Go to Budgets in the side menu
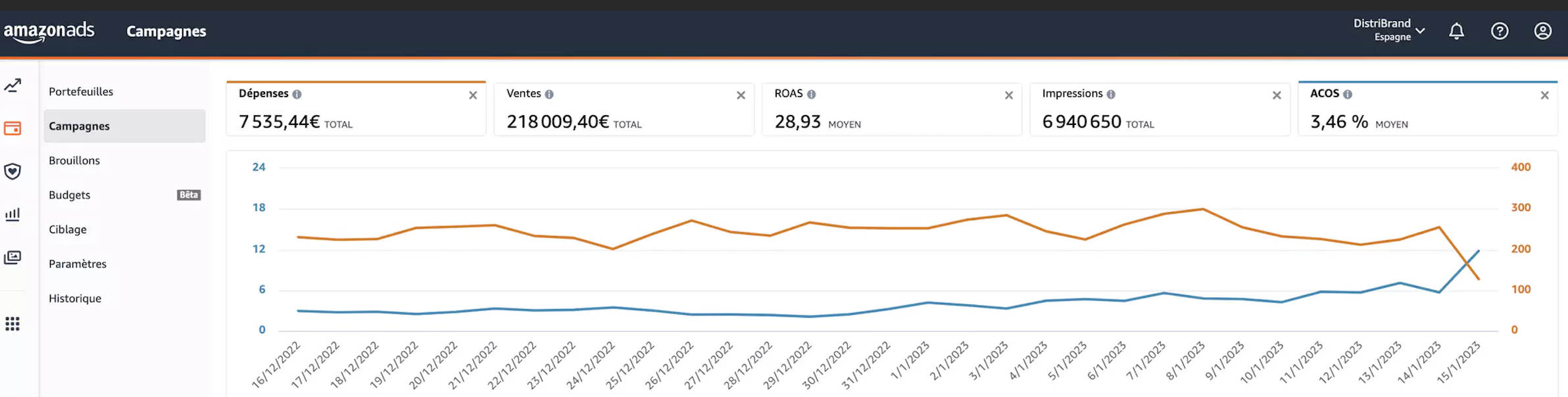 [70, 195]
